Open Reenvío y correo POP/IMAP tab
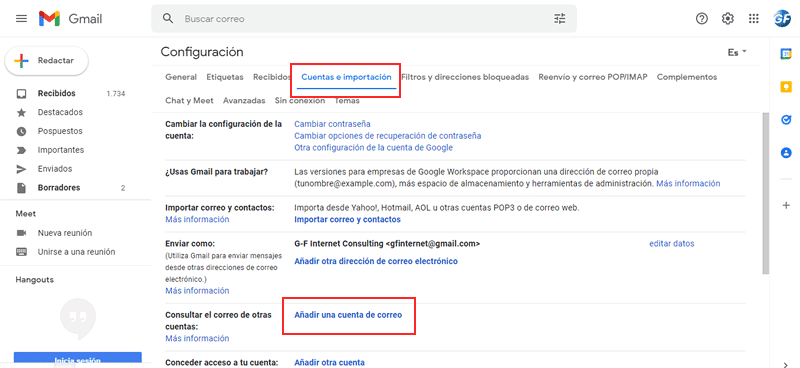 (593, 77)
